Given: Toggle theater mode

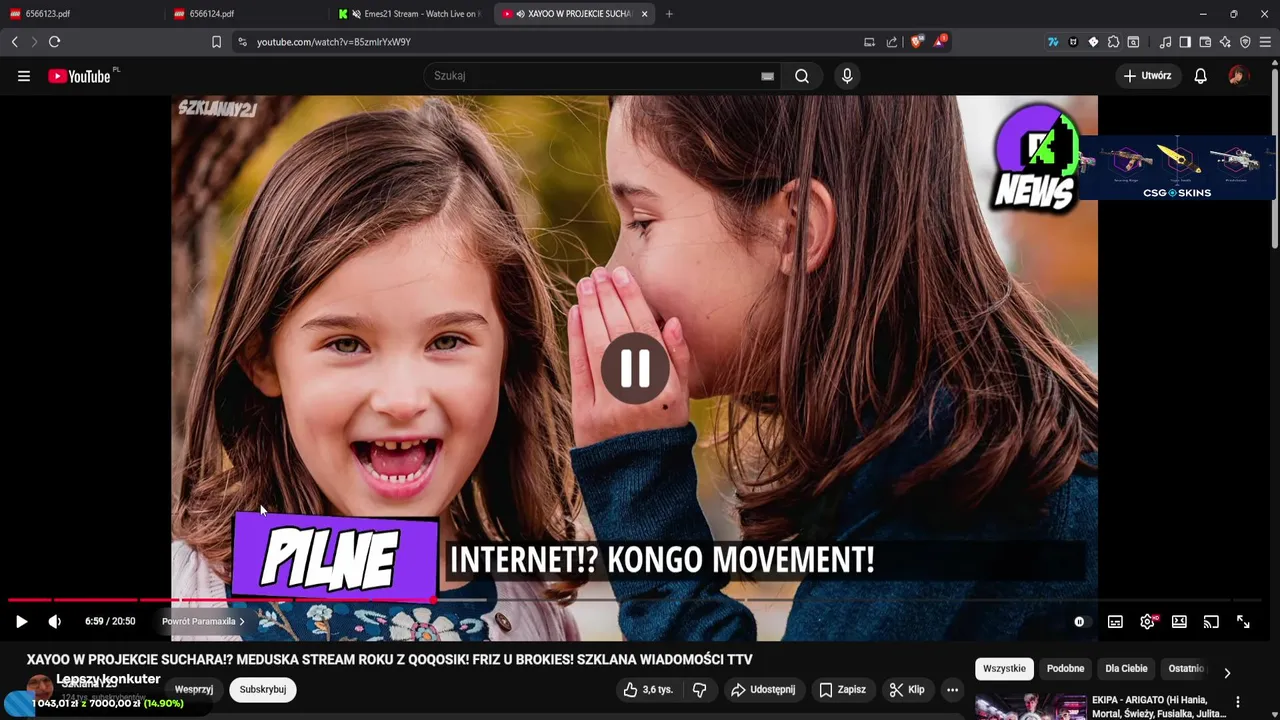Looking at the screenshot, I should tap(1179, 621).
